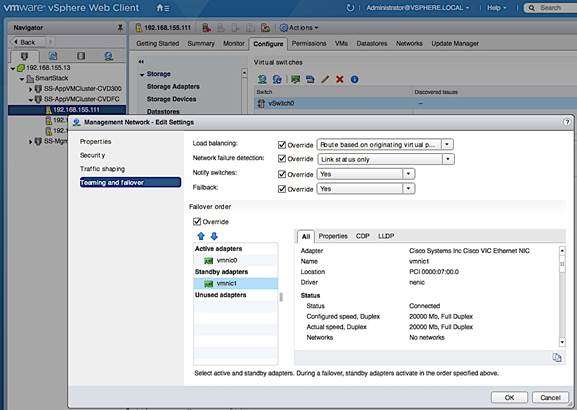
Task: Open the vSphere home menu icon
Action: (163, 8)
